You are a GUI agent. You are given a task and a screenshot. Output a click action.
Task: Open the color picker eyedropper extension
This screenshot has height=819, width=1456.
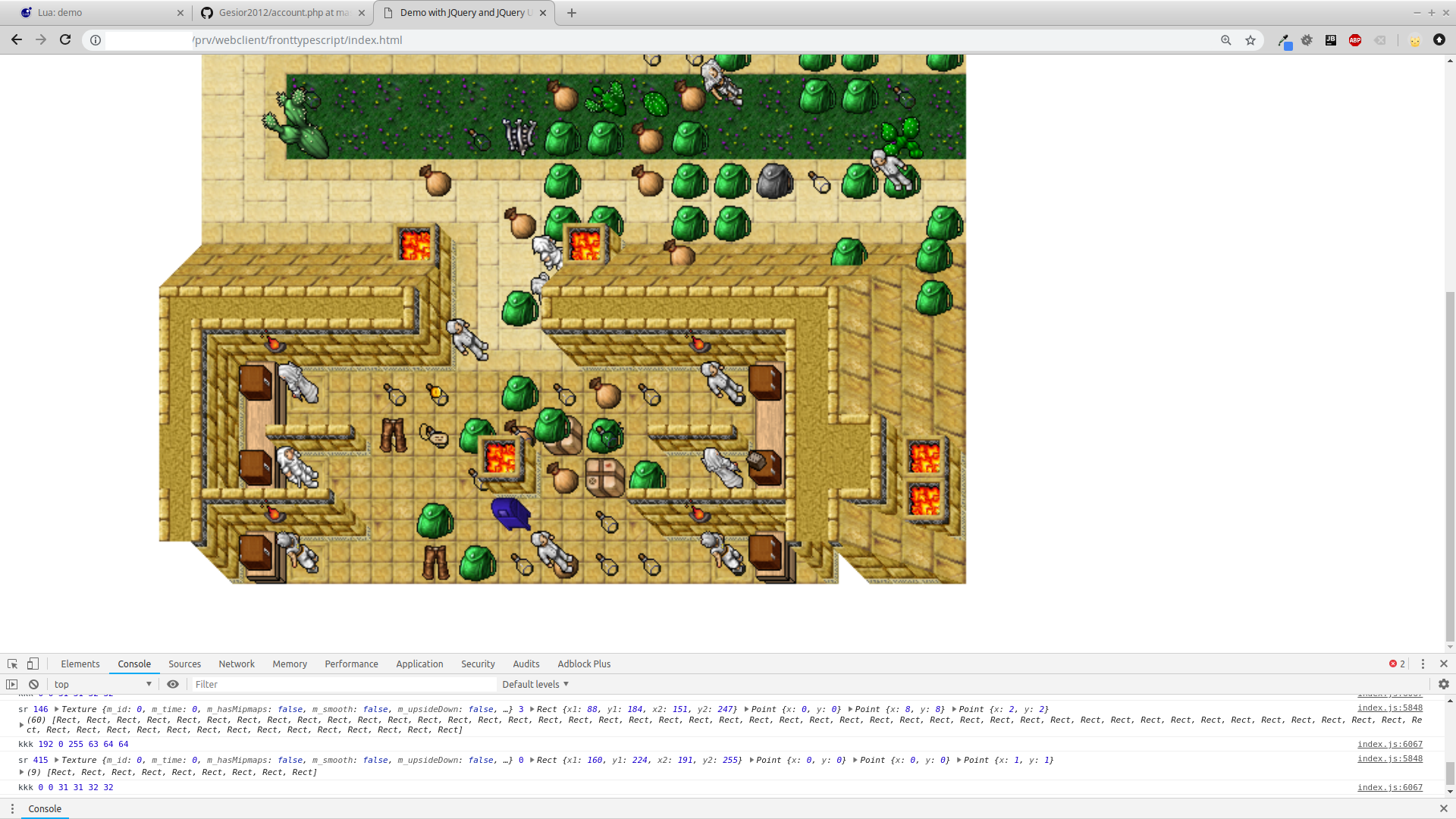point(1284,41)
